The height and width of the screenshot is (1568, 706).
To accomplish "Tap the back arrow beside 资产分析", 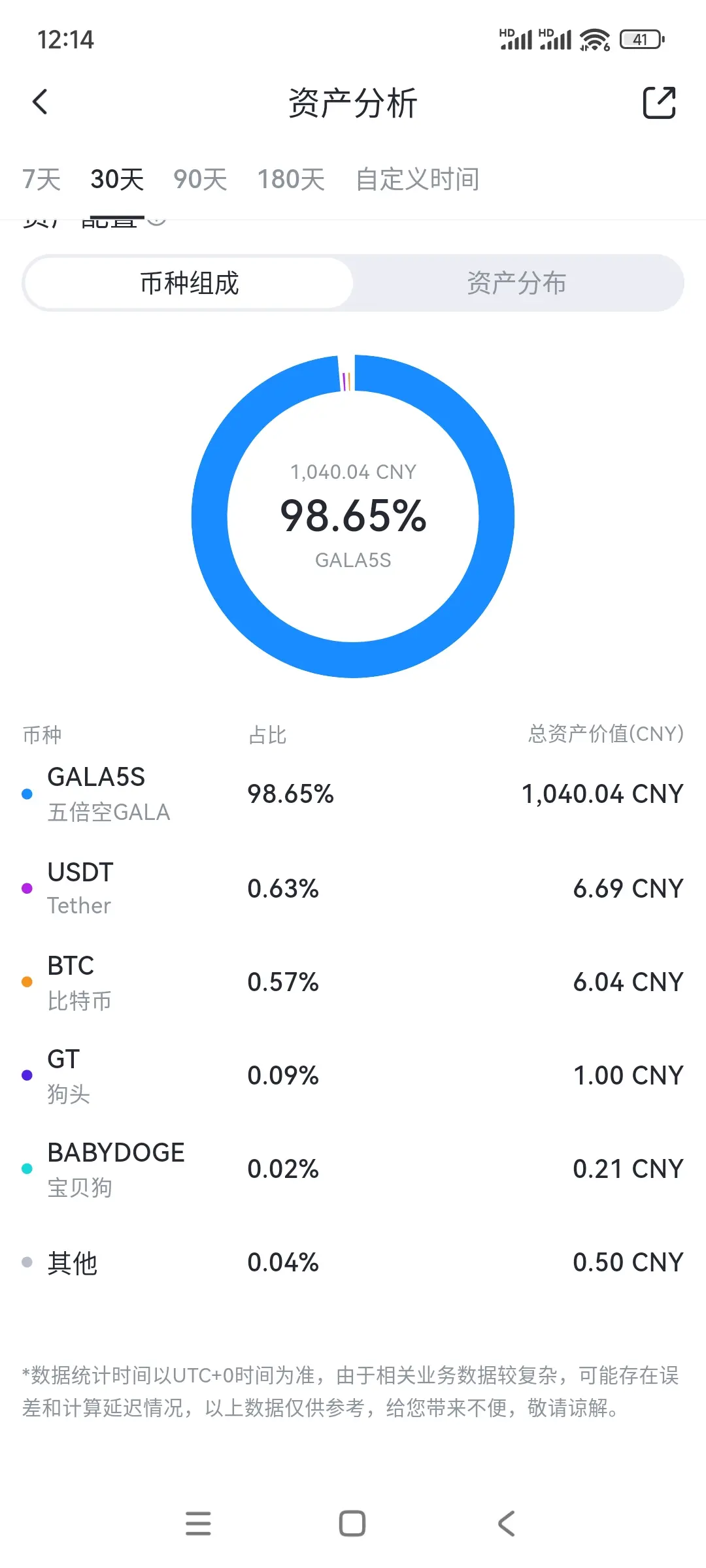I will point(41,102).
